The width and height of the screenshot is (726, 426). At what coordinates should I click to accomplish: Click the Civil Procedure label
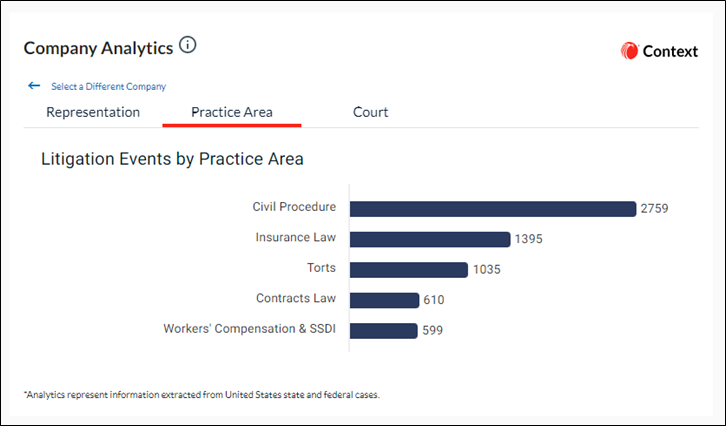click(x=294, y=207)
